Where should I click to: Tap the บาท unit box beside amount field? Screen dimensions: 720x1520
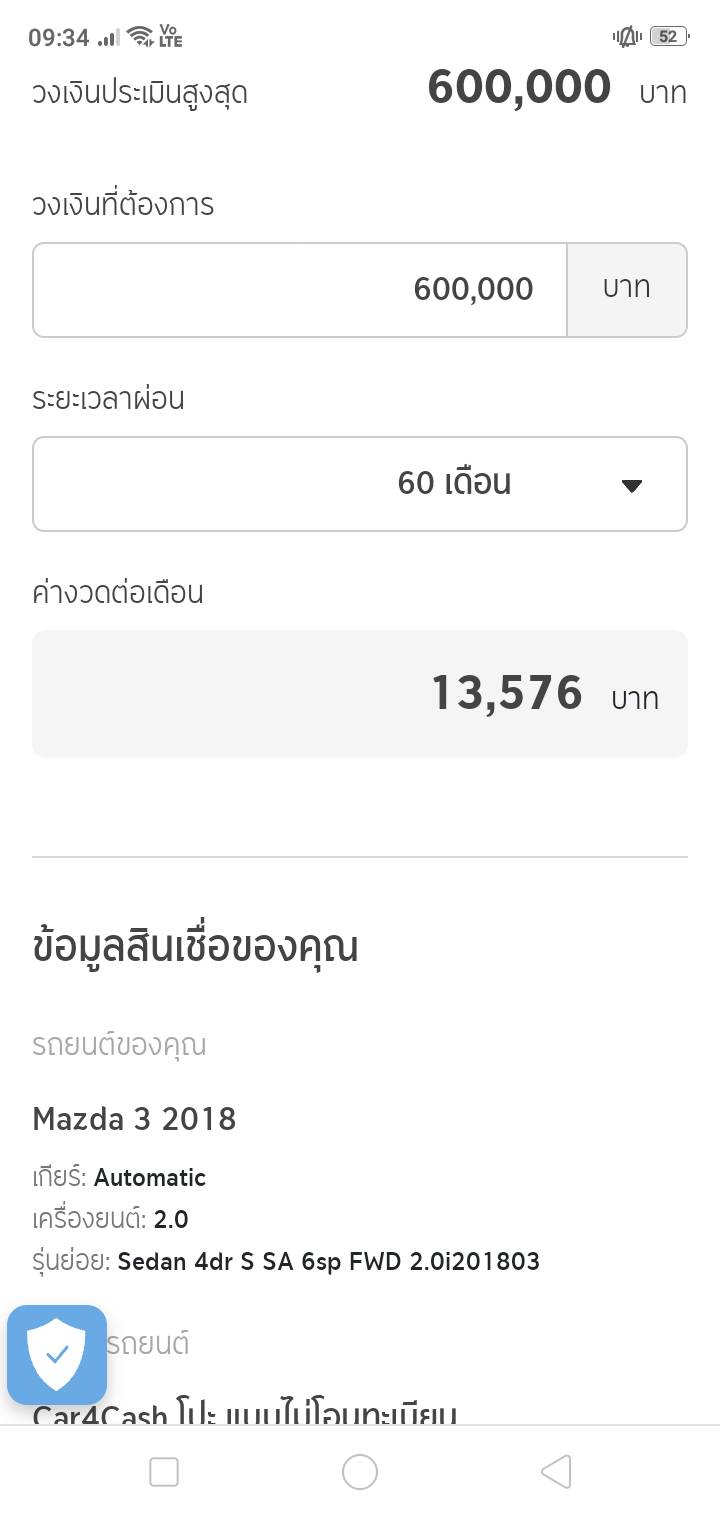[627, 290]
